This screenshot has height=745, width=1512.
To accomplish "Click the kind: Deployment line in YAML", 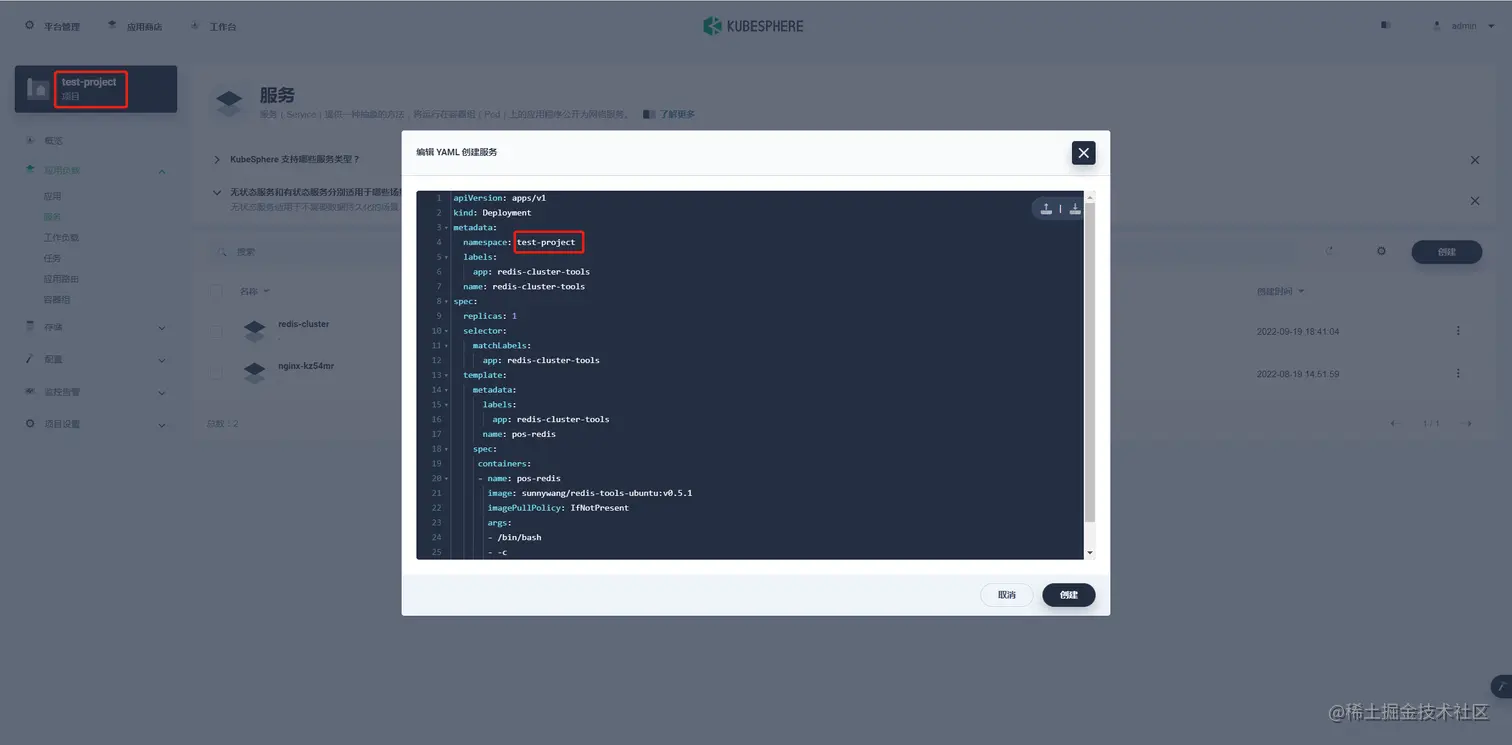I will [x=492, y=213].
